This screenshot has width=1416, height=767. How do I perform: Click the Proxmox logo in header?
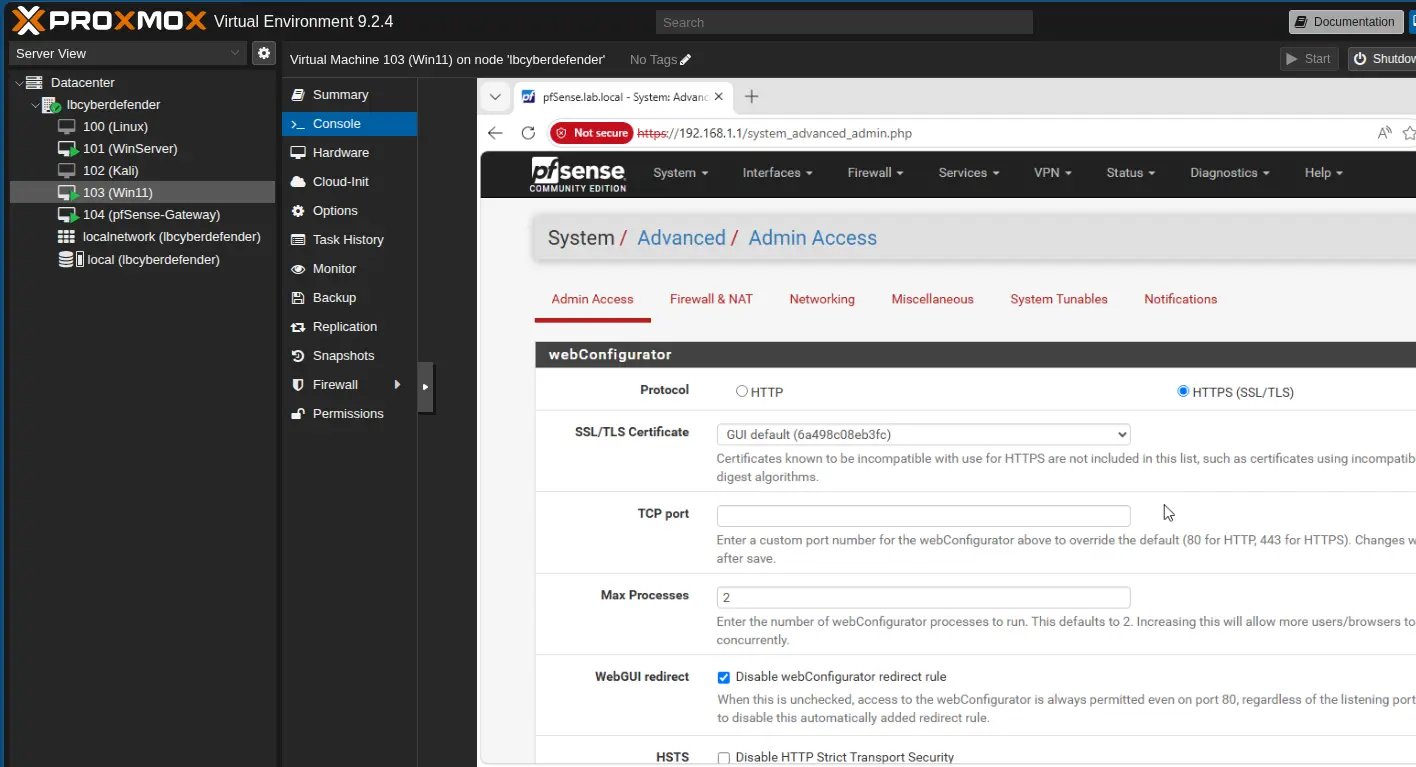coord(109,21)
